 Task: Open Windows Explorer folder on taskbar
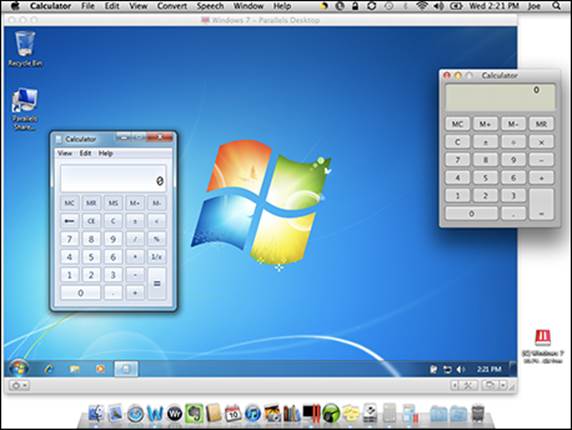click(74, 369)
